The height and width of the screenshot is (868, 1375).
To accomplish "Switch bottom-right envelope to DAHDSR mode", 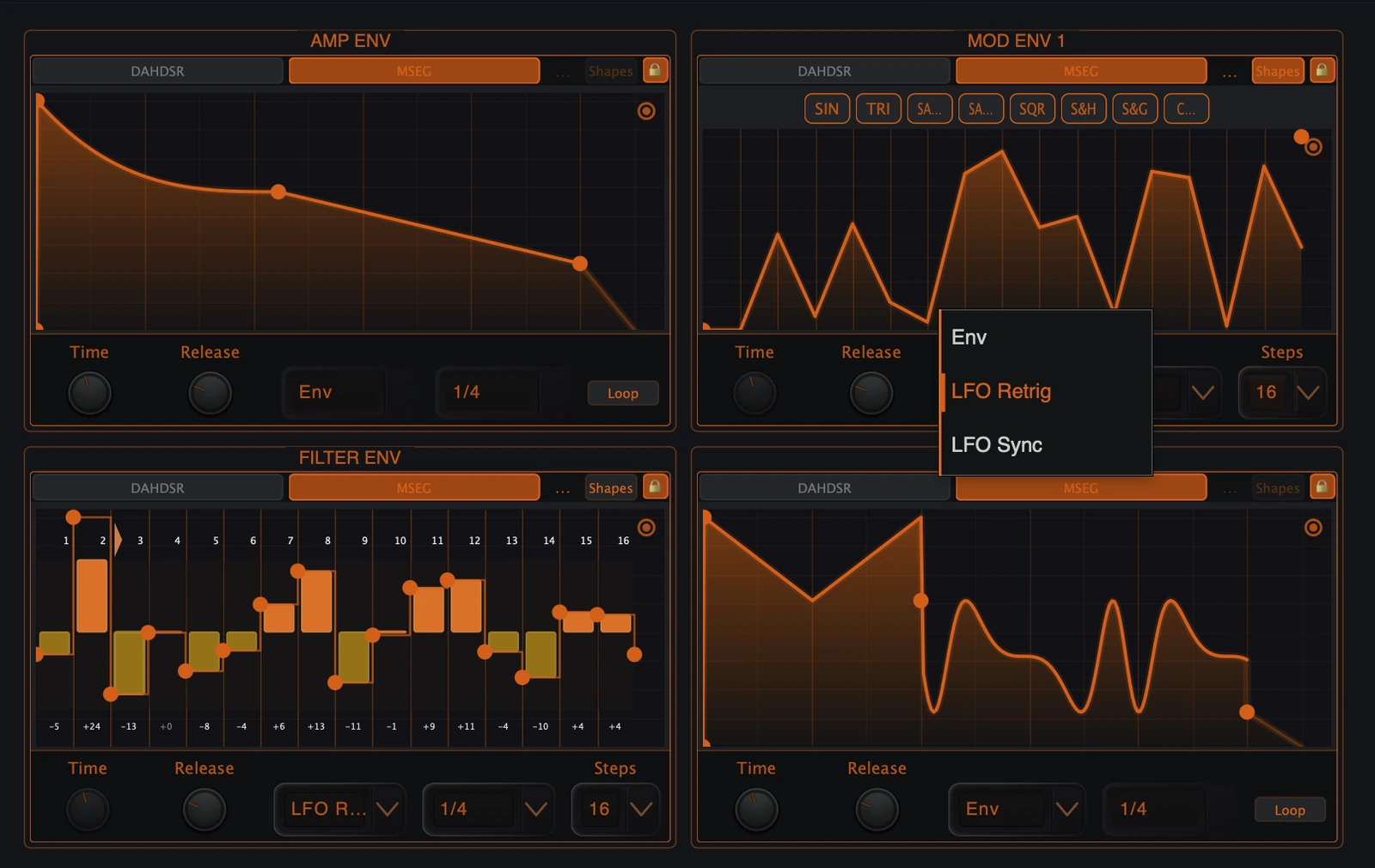I will (824, 488).
